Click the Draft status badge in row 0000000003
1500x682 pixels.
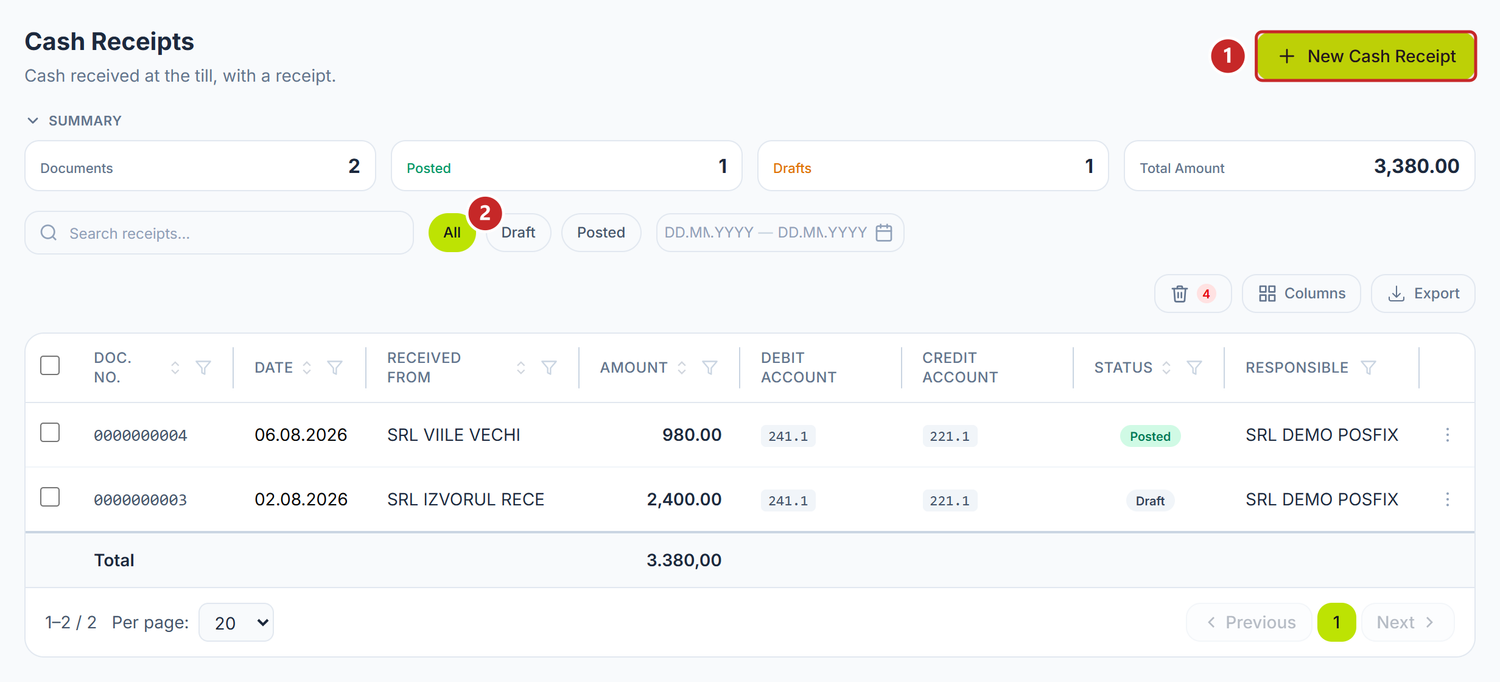[1150, 501]
